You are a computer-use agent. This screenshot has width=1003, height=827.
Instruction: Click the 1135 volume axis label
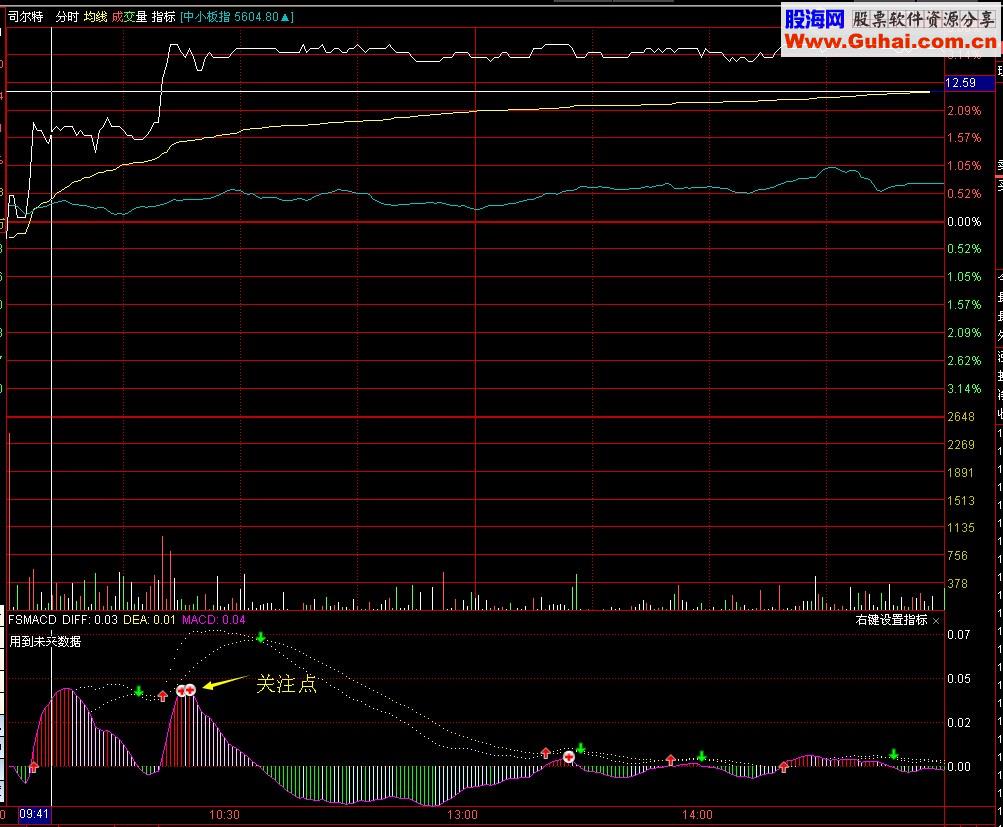tap(961, 528)
